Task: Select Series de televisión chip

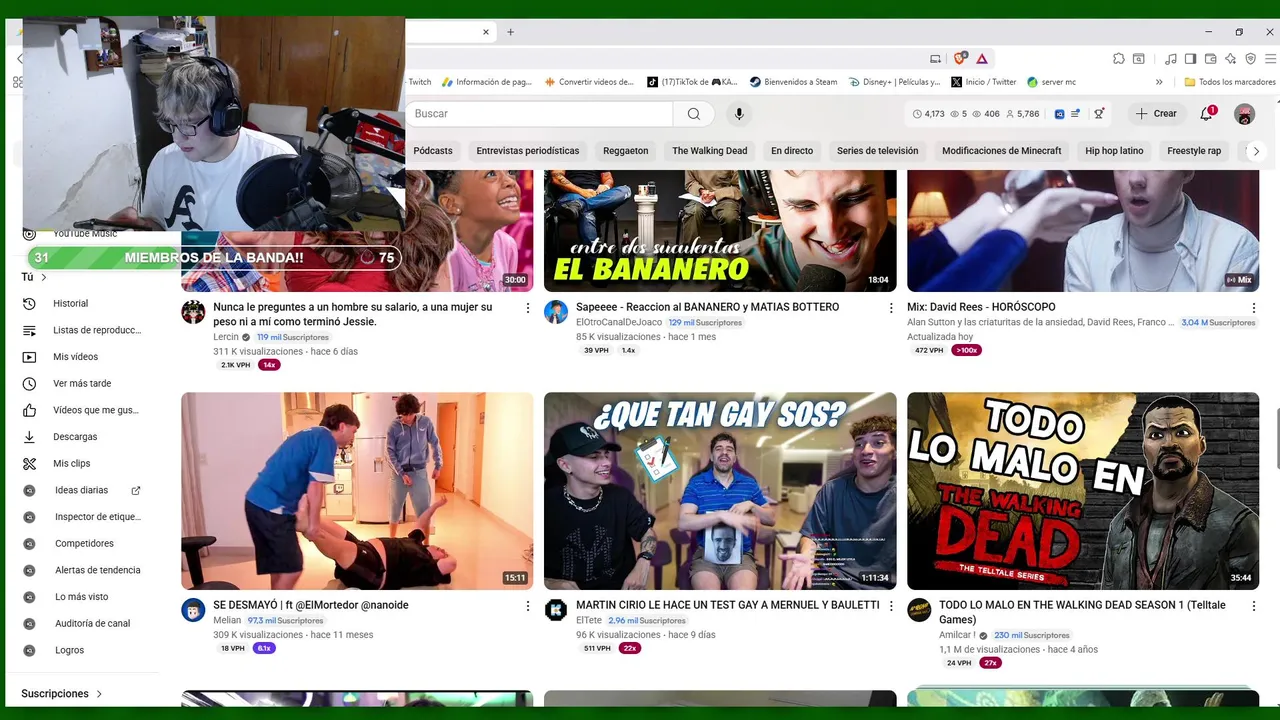Action: [878, 151]
